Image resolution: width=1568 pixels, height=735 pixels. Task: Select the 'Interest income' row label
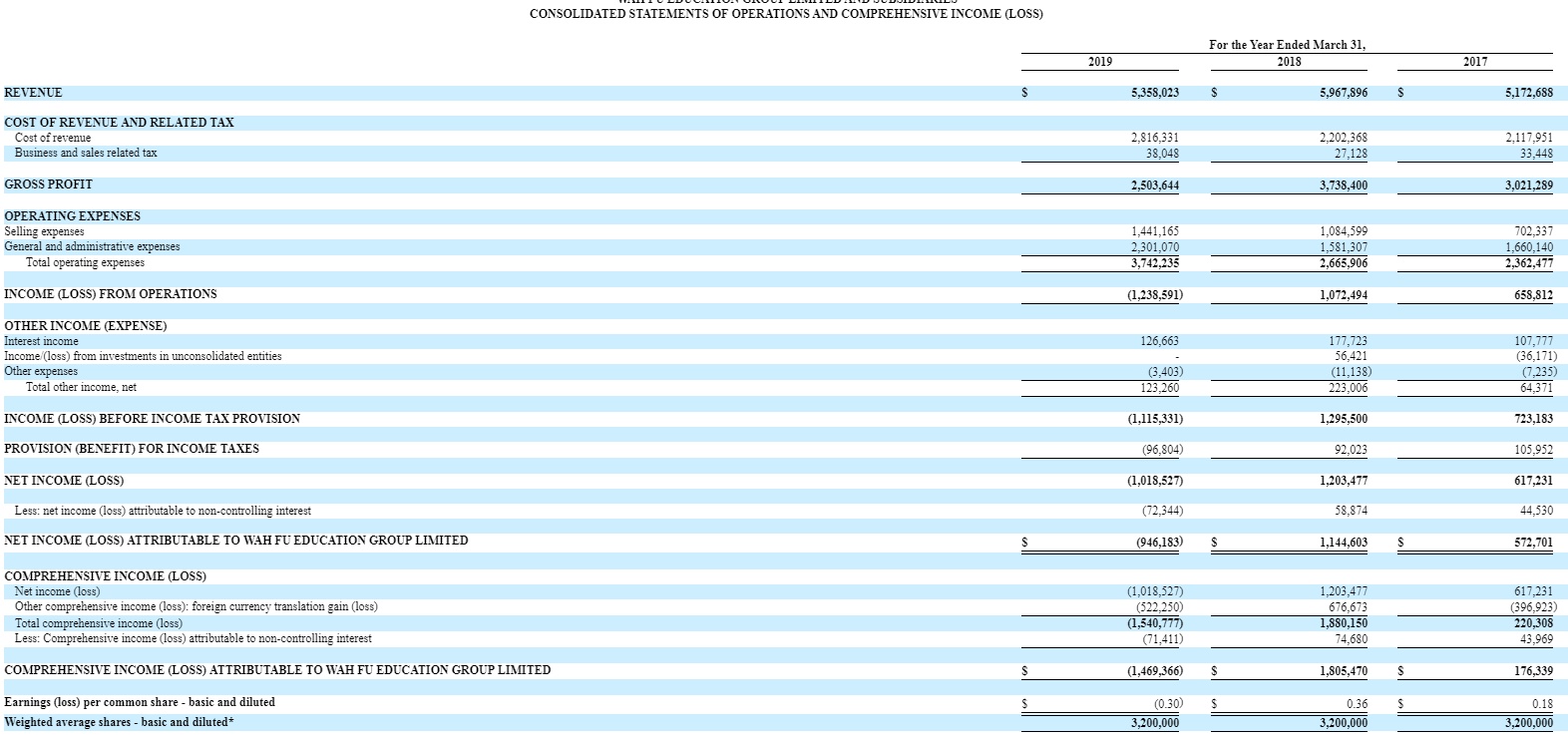coord(41,341)
